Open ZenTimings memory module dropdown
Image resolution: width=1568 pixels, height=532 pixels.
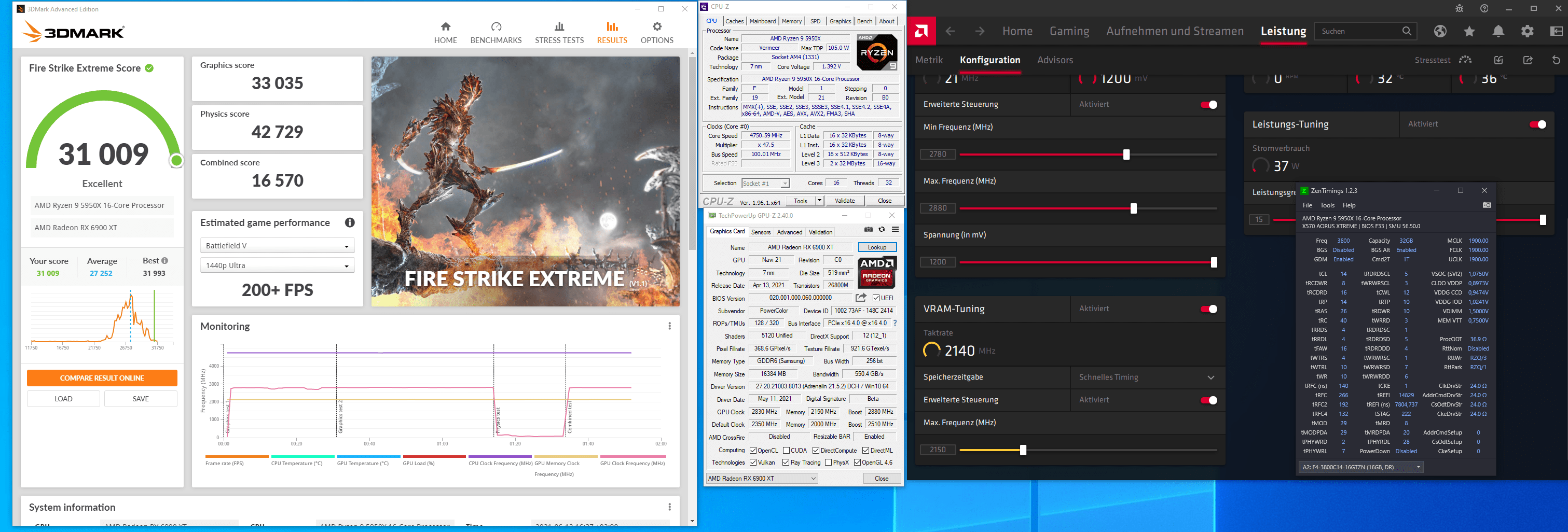(1360, 467)
